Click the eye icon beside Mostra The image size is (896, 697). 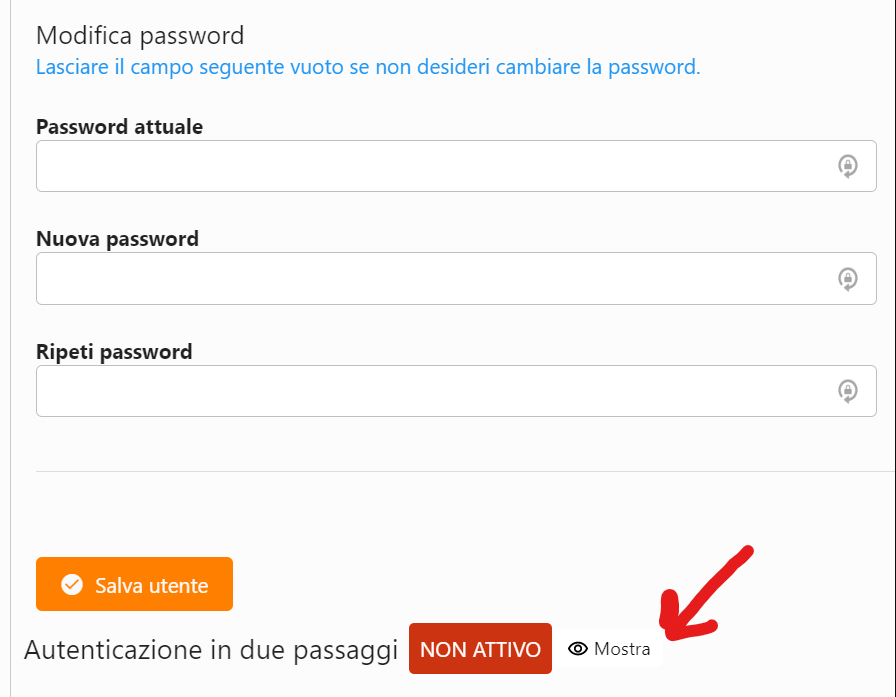[577, 649]
